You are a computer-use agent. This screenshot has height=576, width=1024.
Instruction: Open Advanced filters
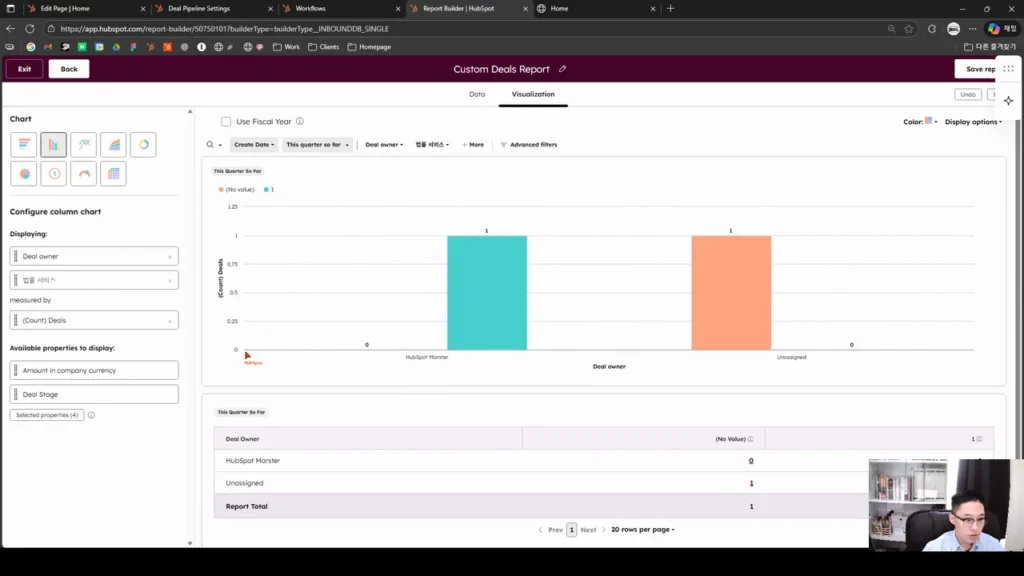[x=529, y=144]
